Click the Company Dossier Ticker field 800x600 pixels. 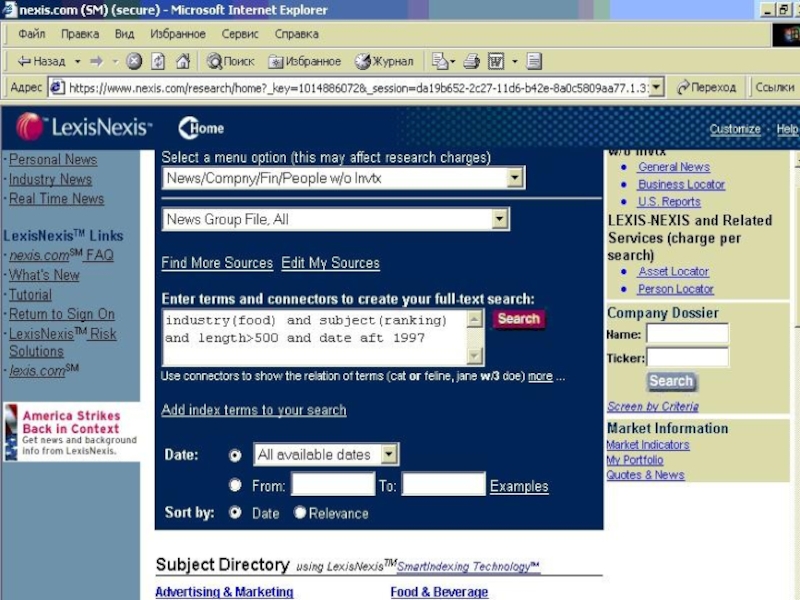point(687,358)
